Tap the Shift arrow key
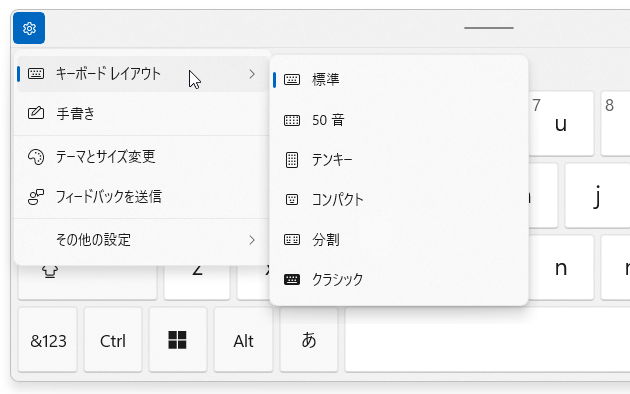630x394 pixels. coord(87,282)
